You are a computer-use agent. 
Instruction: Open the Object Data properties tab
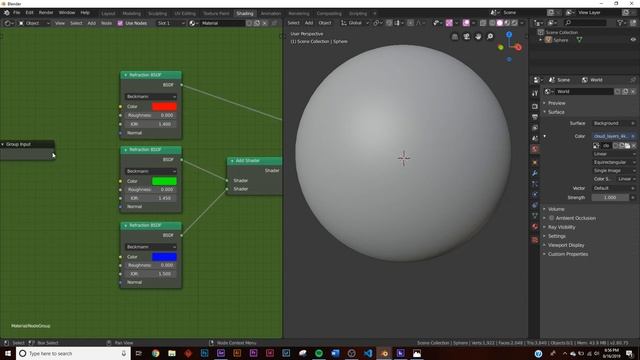(535, 216)
